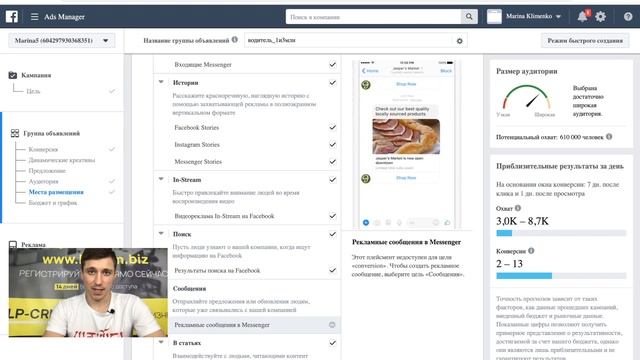The width and height of the screenshot is (640, 360).
Task: Click the Facebook logo icon
Action: pyautogui.click(x=12, y=16)
